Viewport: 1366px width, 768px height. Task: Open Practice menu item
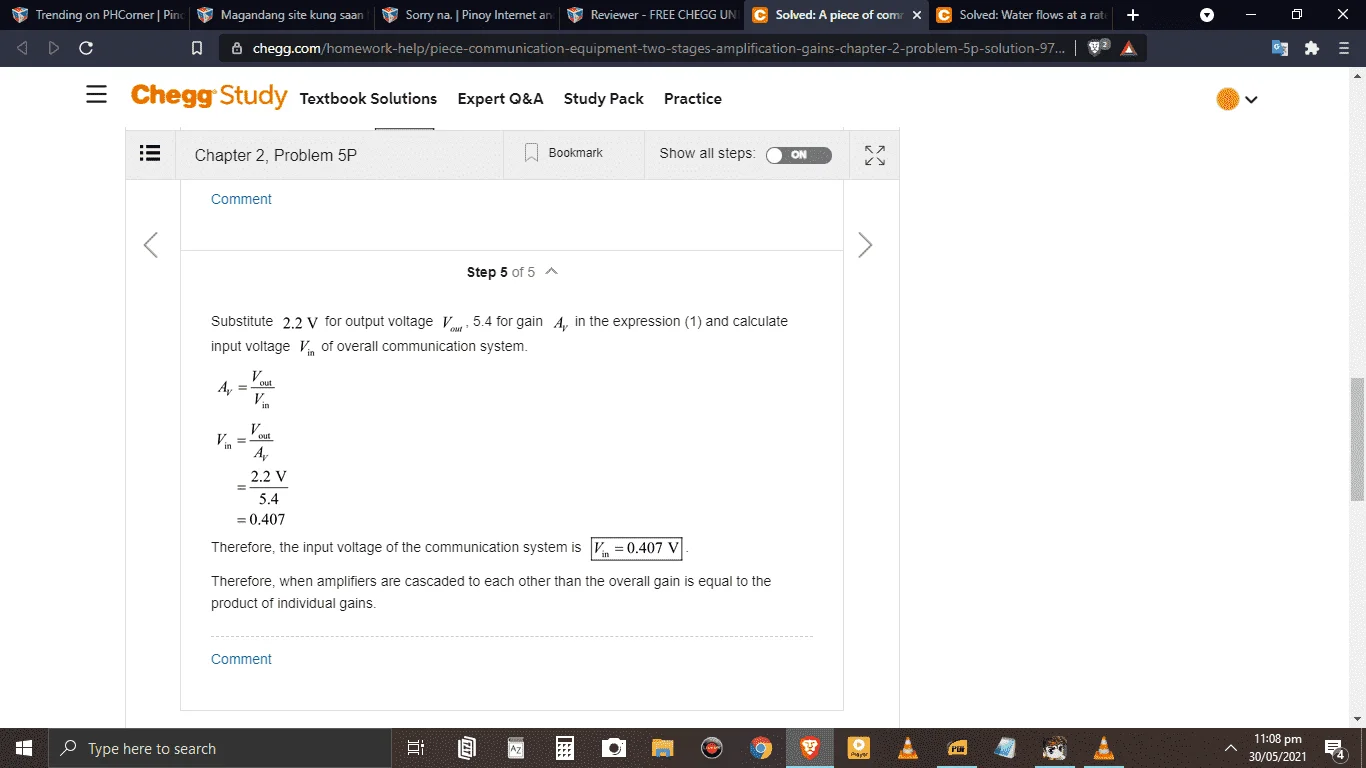click(x=693, y=99)
